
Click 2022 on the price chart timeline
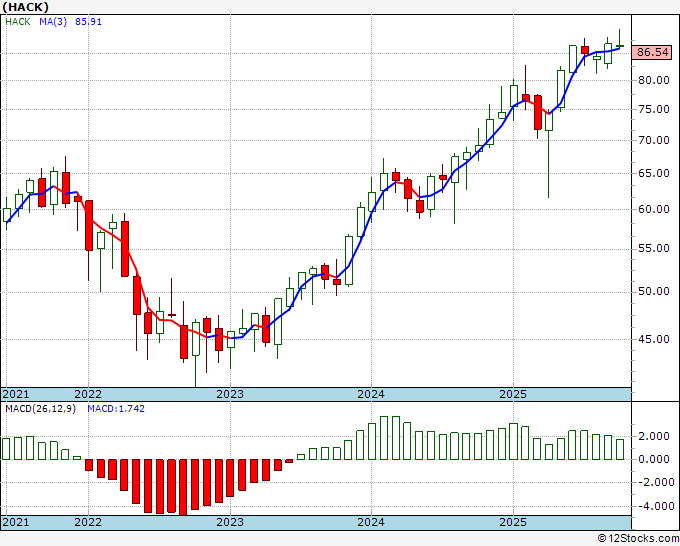[88, 394]
